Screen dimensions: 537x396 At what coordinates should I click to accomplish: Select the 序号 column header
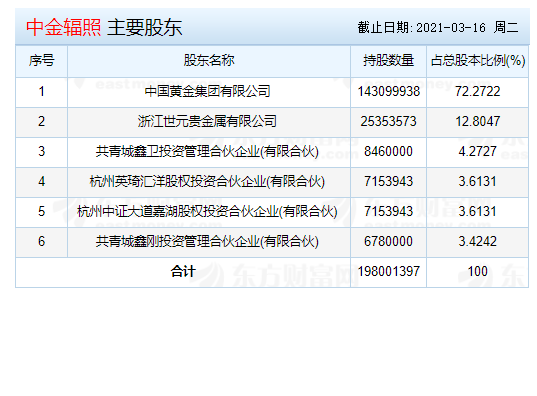[x=41, y=61]
